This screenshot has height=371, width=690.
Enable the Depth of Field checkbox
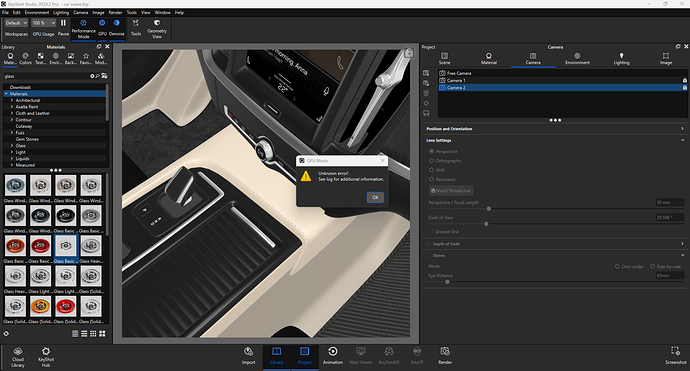click(429, 244)
